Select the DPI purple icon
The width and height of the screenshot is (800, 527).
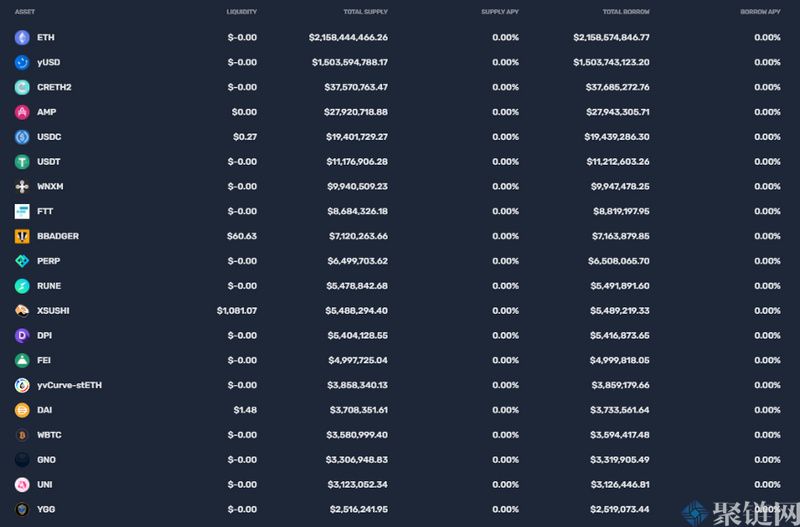click(22, 335)
